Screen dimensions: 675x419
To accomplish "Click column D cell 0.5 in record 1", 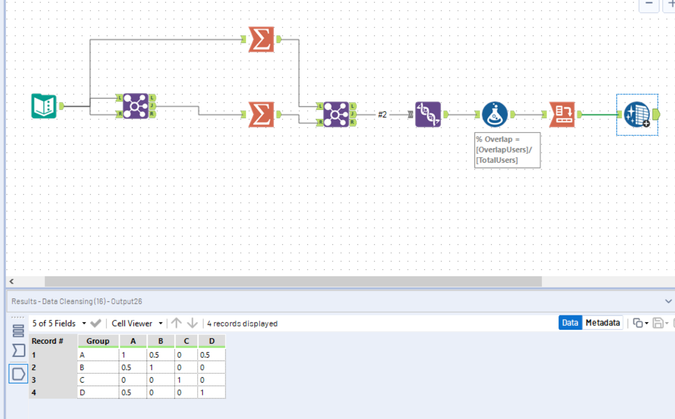I will pos(211,355).
